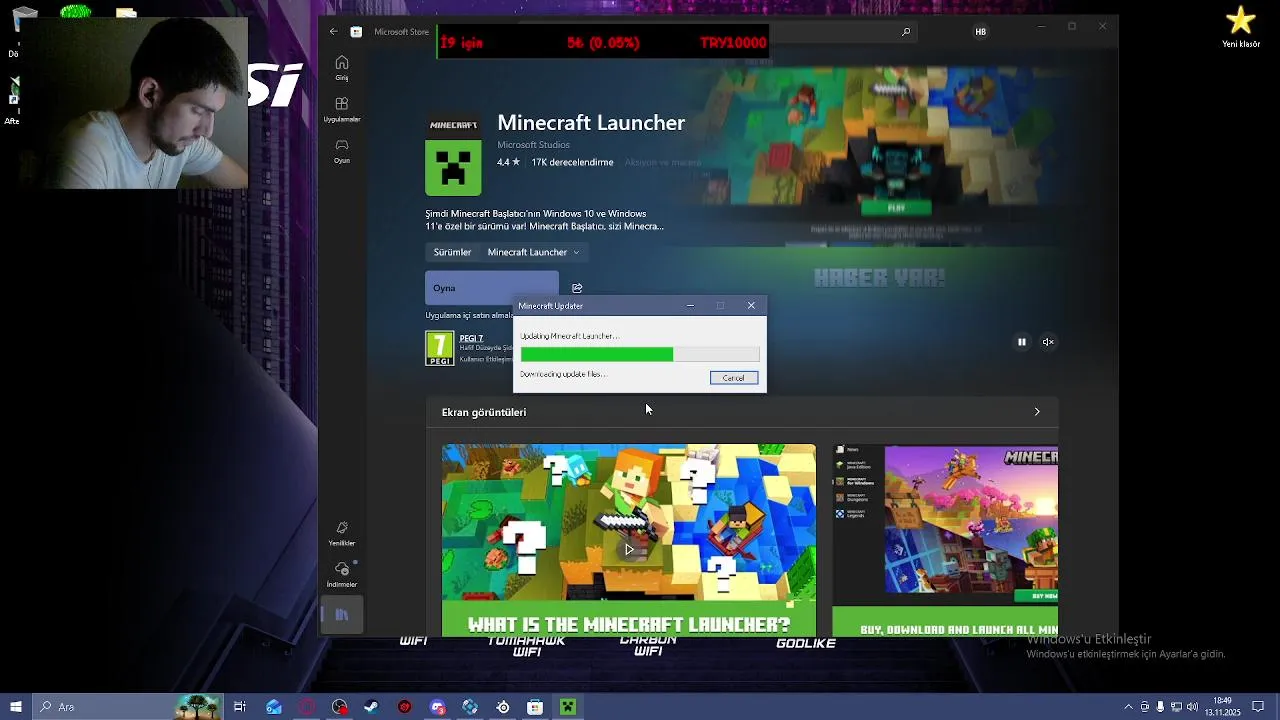
Task: Click the Minecraft Launcher title text
Action: point(591,123)
